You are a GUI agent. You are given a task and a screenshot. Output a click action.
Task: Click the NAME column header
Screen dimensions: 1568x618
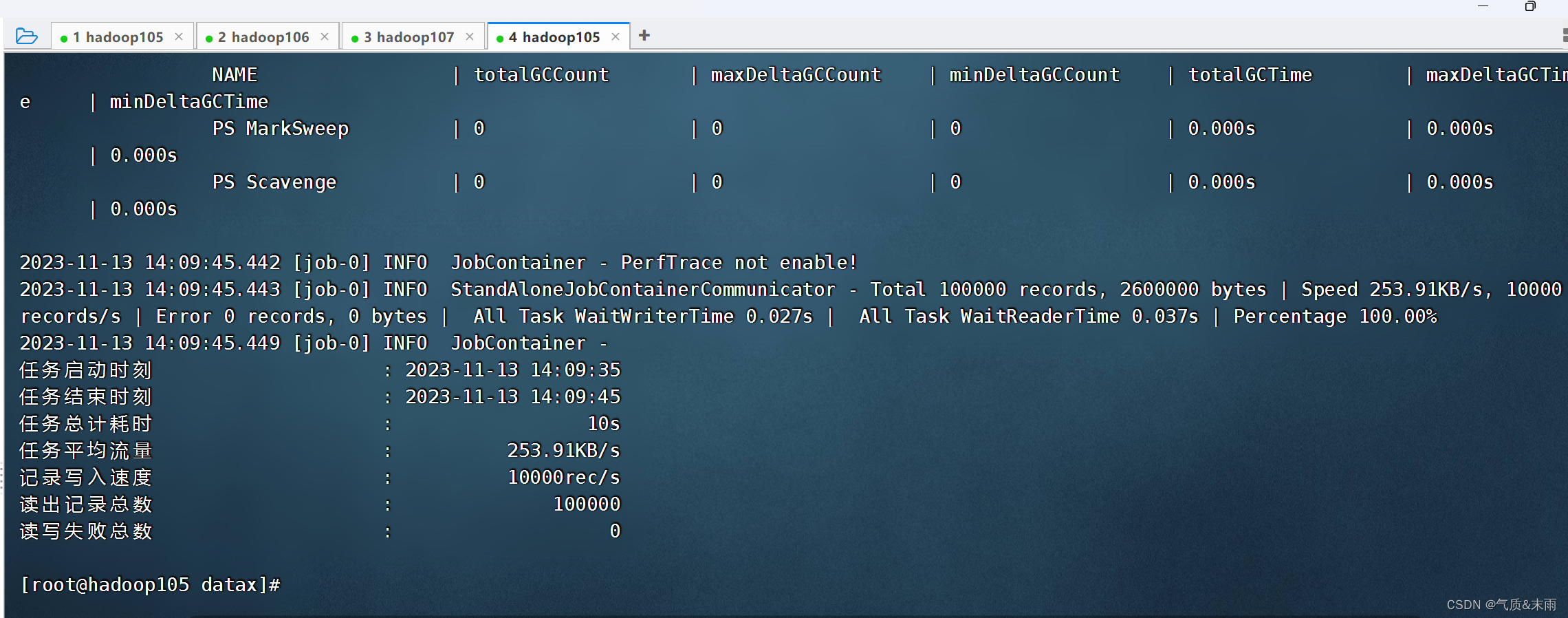click(x=235, y=74)
